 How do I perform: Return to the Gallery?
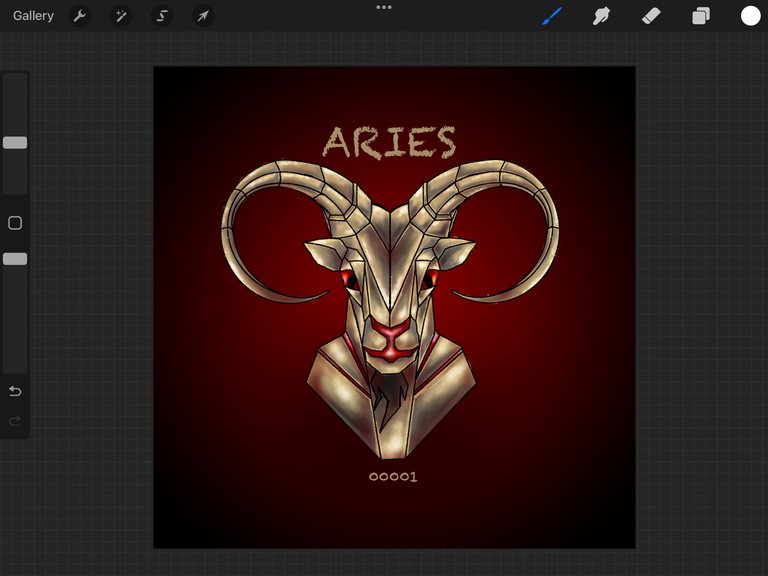pyautogui.click(x=33, y=16)
